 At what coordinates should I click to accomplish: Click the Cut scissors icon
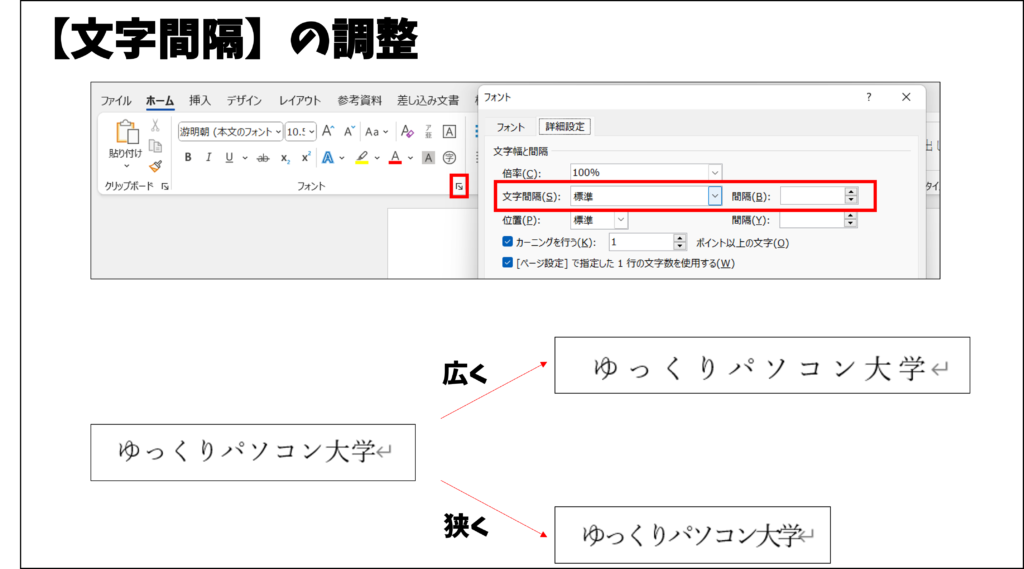pyautogui.click(x=155, y=126)
